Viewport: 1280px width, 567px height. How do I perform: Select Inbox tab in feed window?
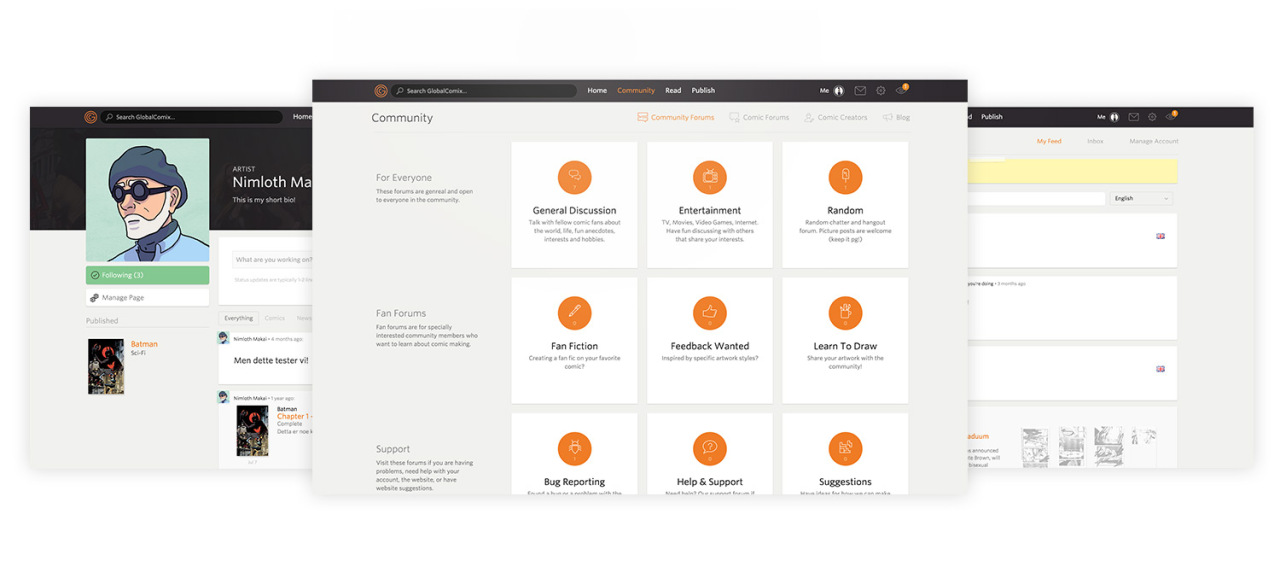[x=1095, y=141]
